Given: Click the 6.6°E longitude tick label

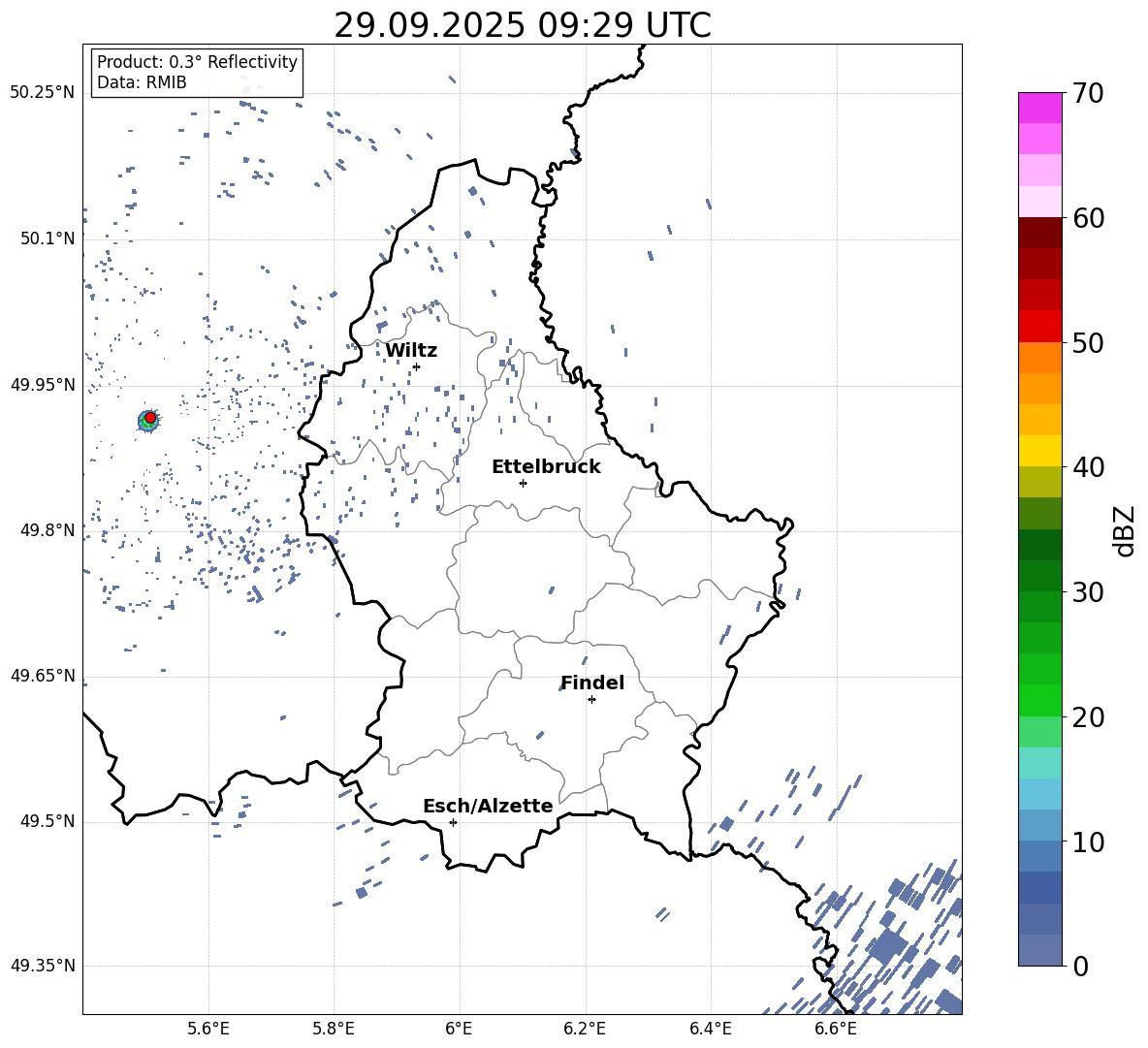Looking at the screenshot, I should point(836,1029).
